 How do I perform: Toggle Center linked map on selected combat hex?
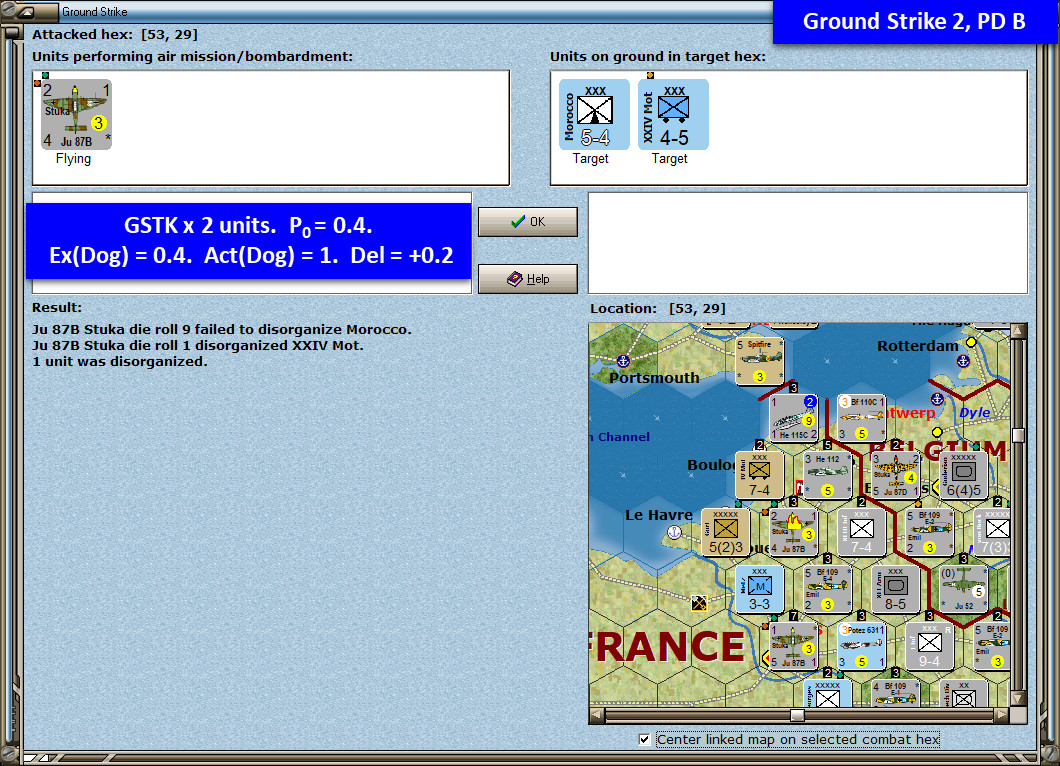point(645,739)
